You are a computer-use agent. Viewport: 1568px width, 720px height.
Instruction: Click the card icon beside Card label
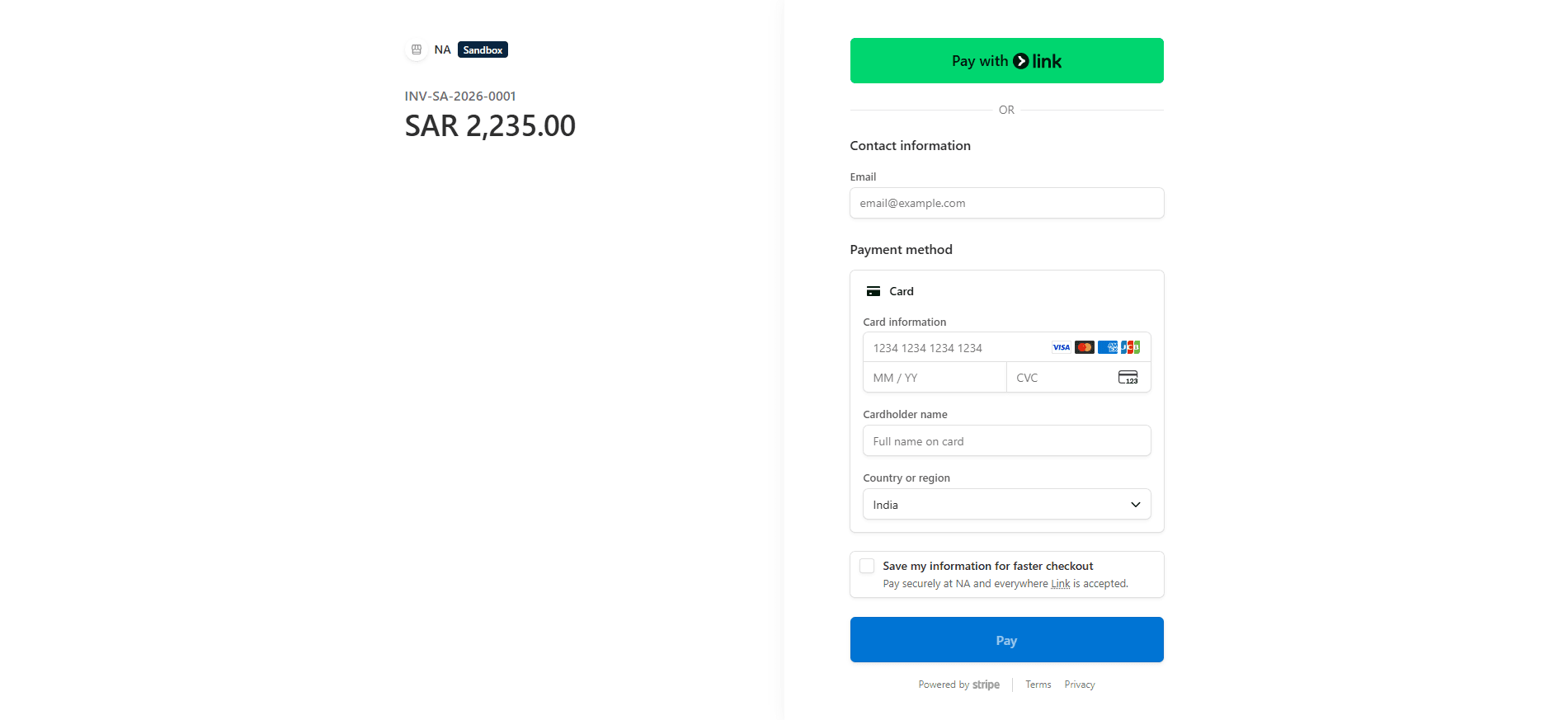pos(873,291)
